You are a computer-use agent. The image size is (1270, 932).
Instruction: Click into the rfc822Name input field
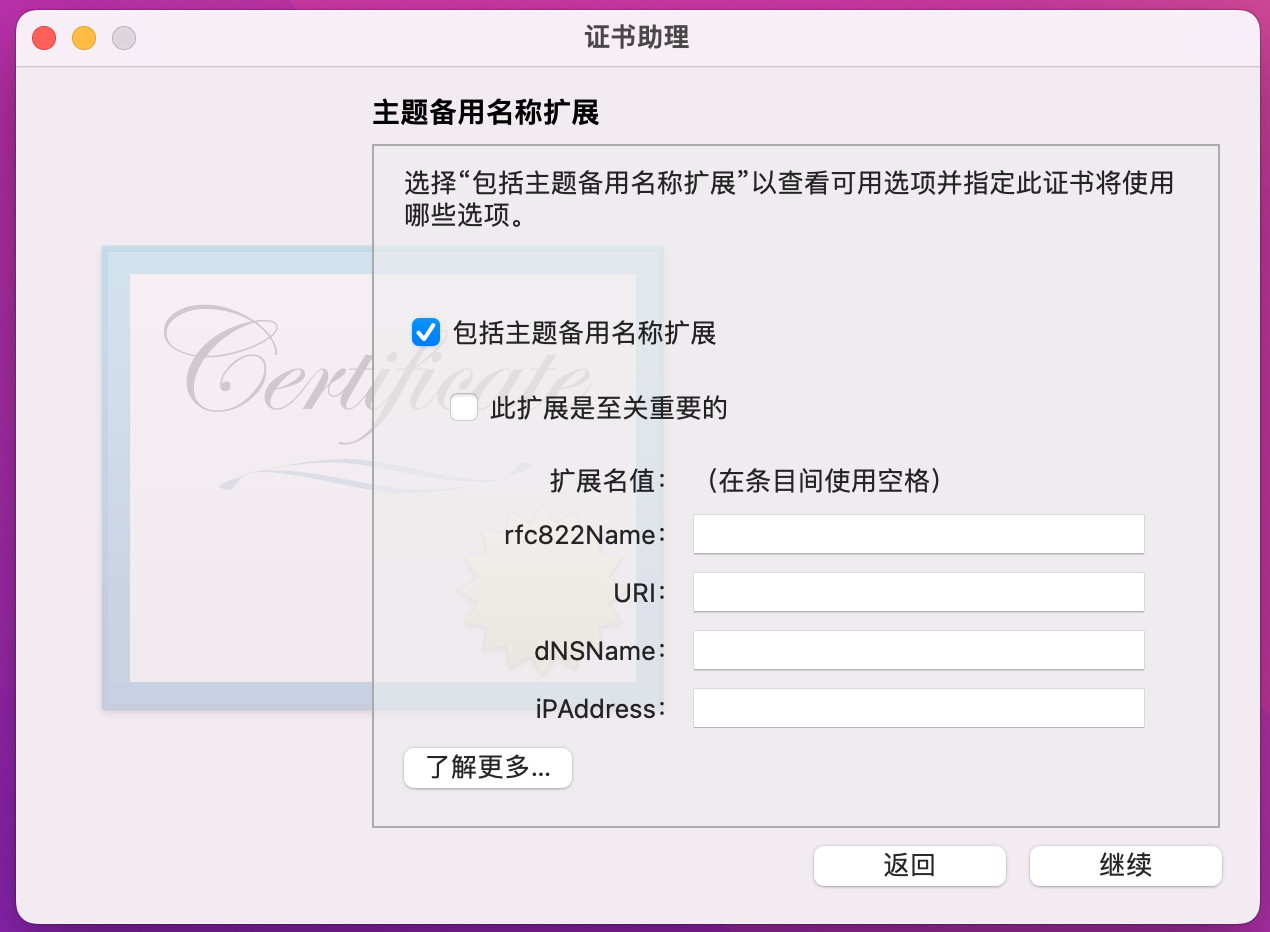click(x=918, y=535)
